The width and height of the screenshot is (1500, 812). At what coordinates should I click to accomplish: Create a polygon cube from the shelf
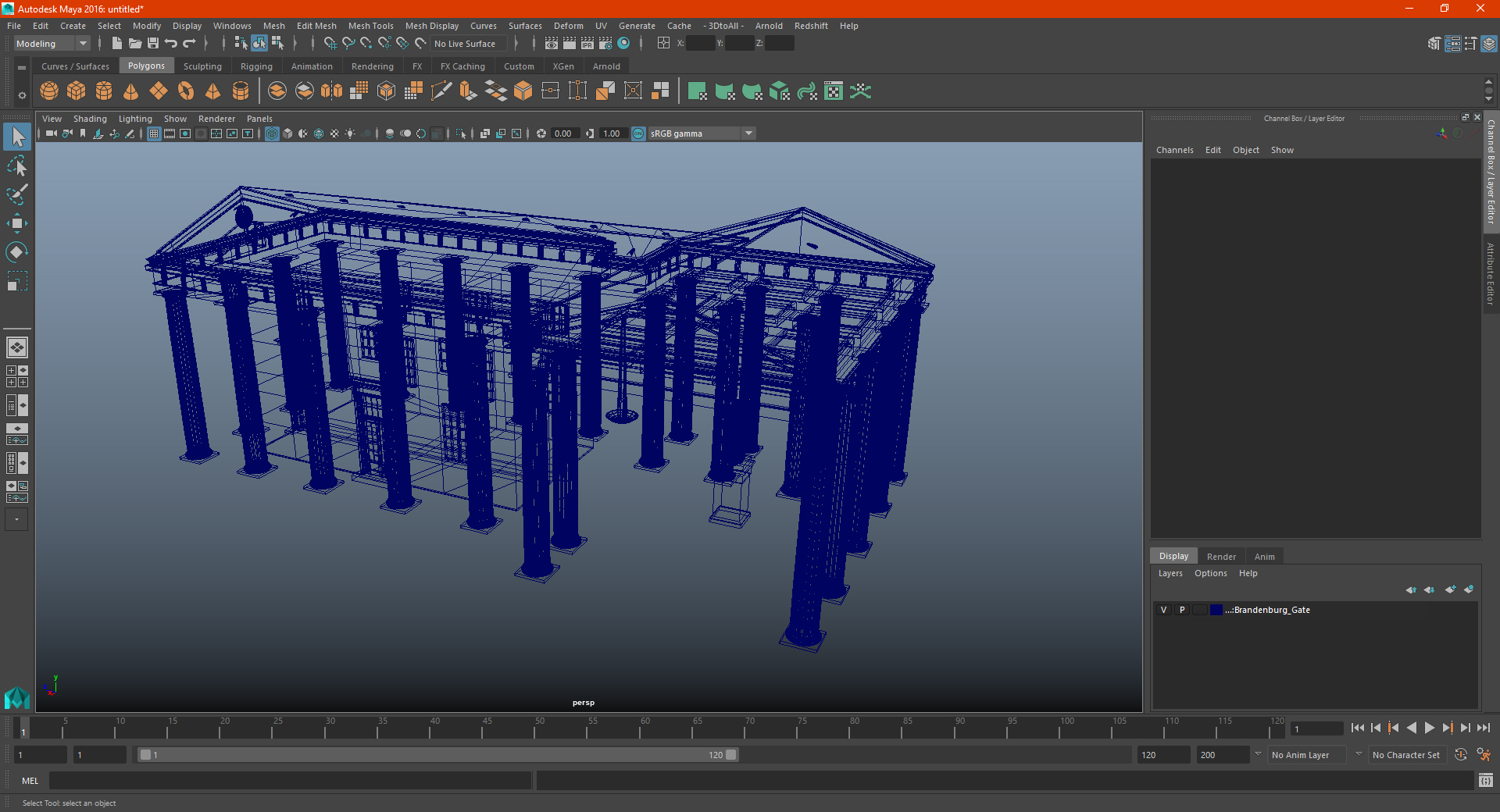(77, 91)
